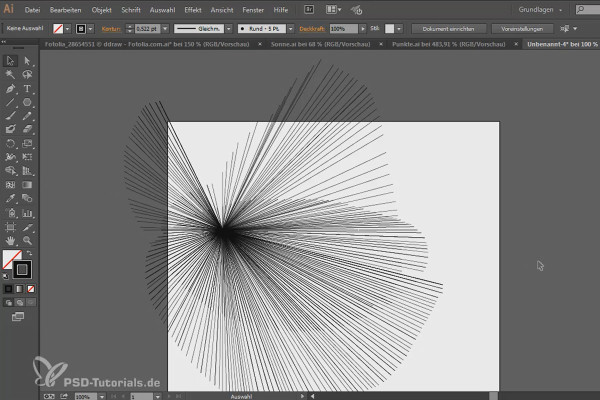
Task: Select the Symbol Sprayer tool
Action: click(10, 213)
